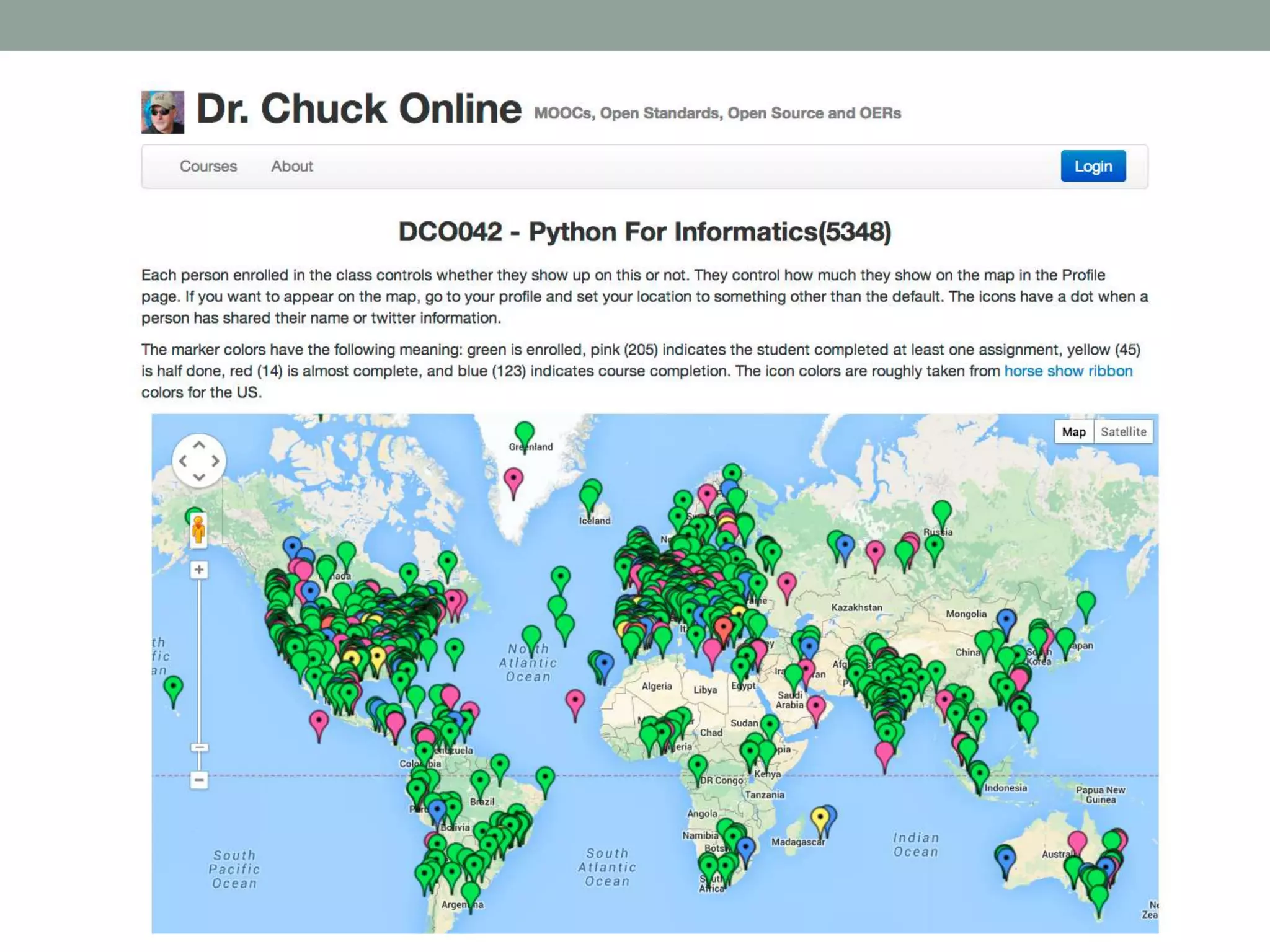This screenshot has height=952, width=1270.
Task: Click the map zoom in plus button
Action: pyautogui.click(x=198, y=570)
